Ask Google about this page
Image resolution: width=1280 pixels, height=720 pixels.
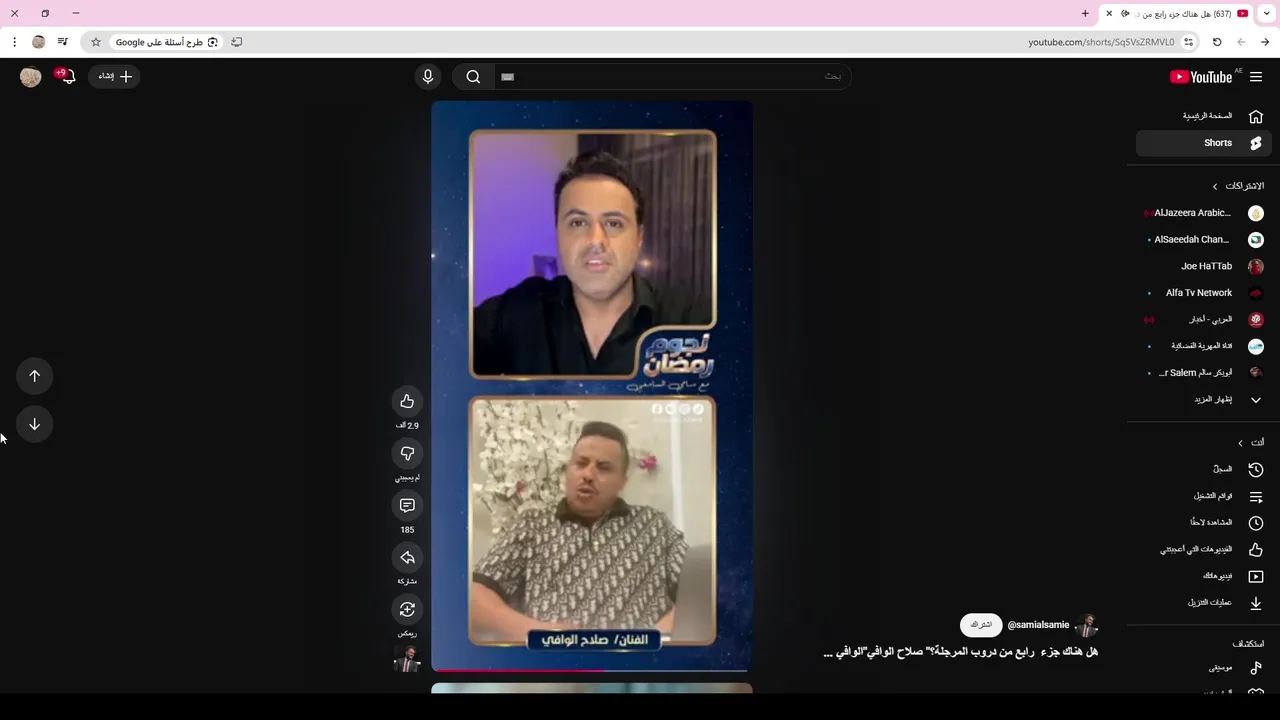pyautogui.click(x=166, y=42)
